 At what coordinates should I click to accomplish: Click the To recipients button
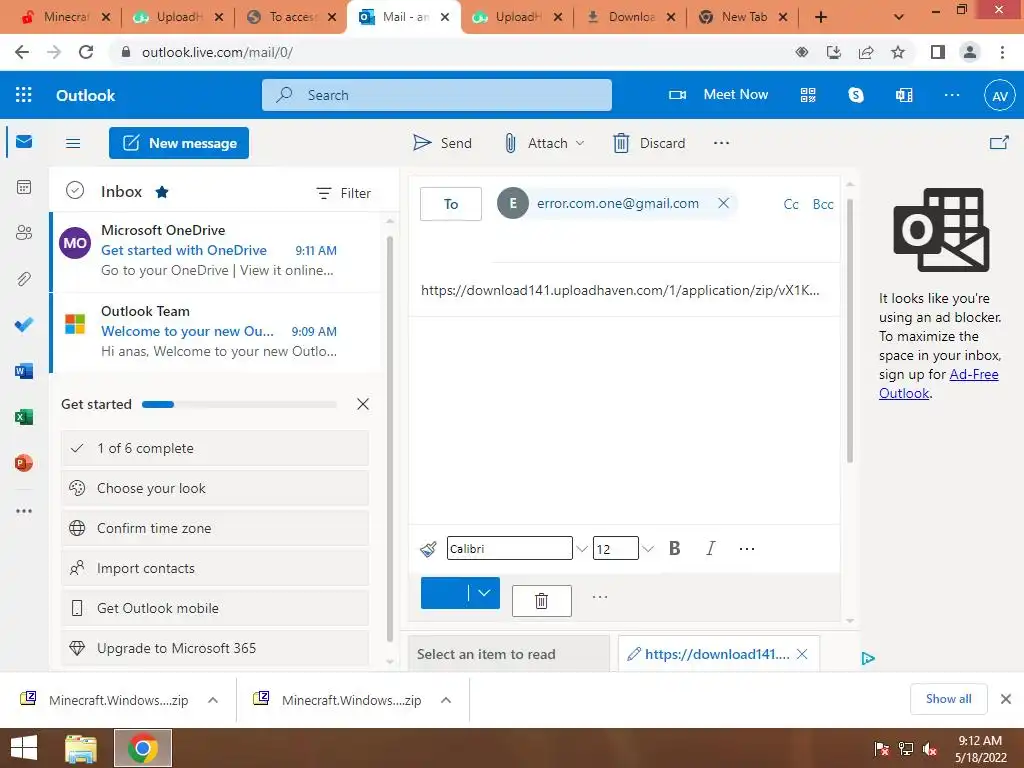pos(451,204)
